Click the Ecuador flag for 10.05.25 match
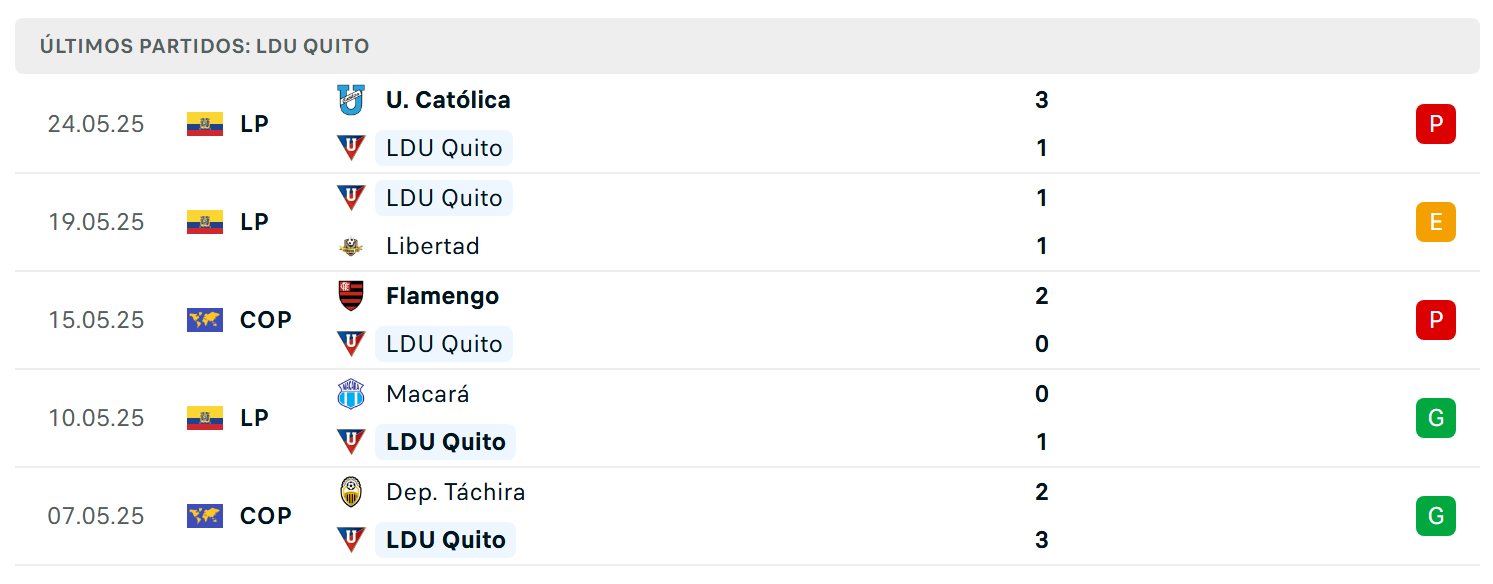 click(205, 418)
